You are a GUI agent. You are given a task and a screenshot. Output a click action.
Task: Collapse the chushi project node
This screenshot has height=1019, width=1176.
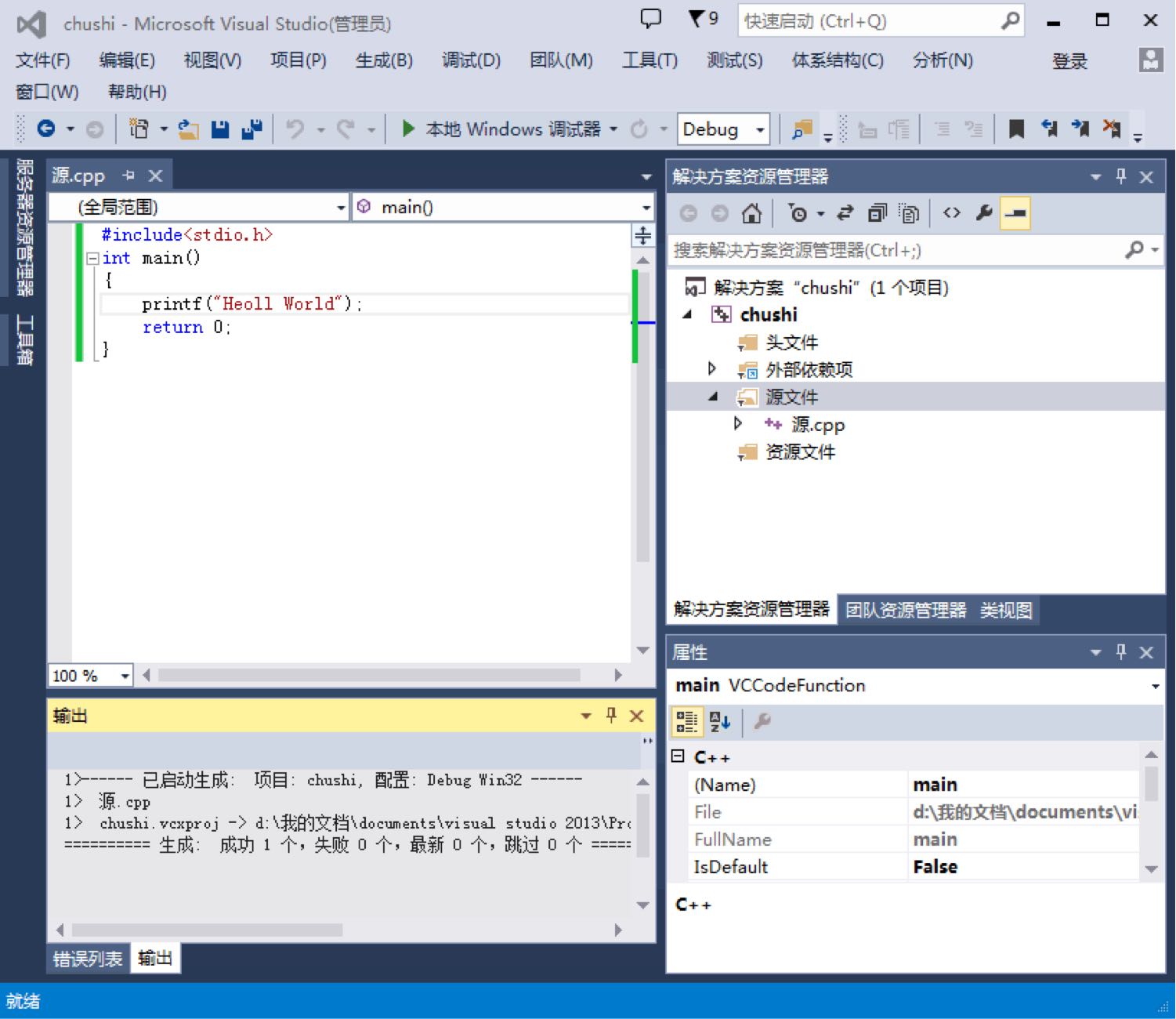[x=688, y=315]
